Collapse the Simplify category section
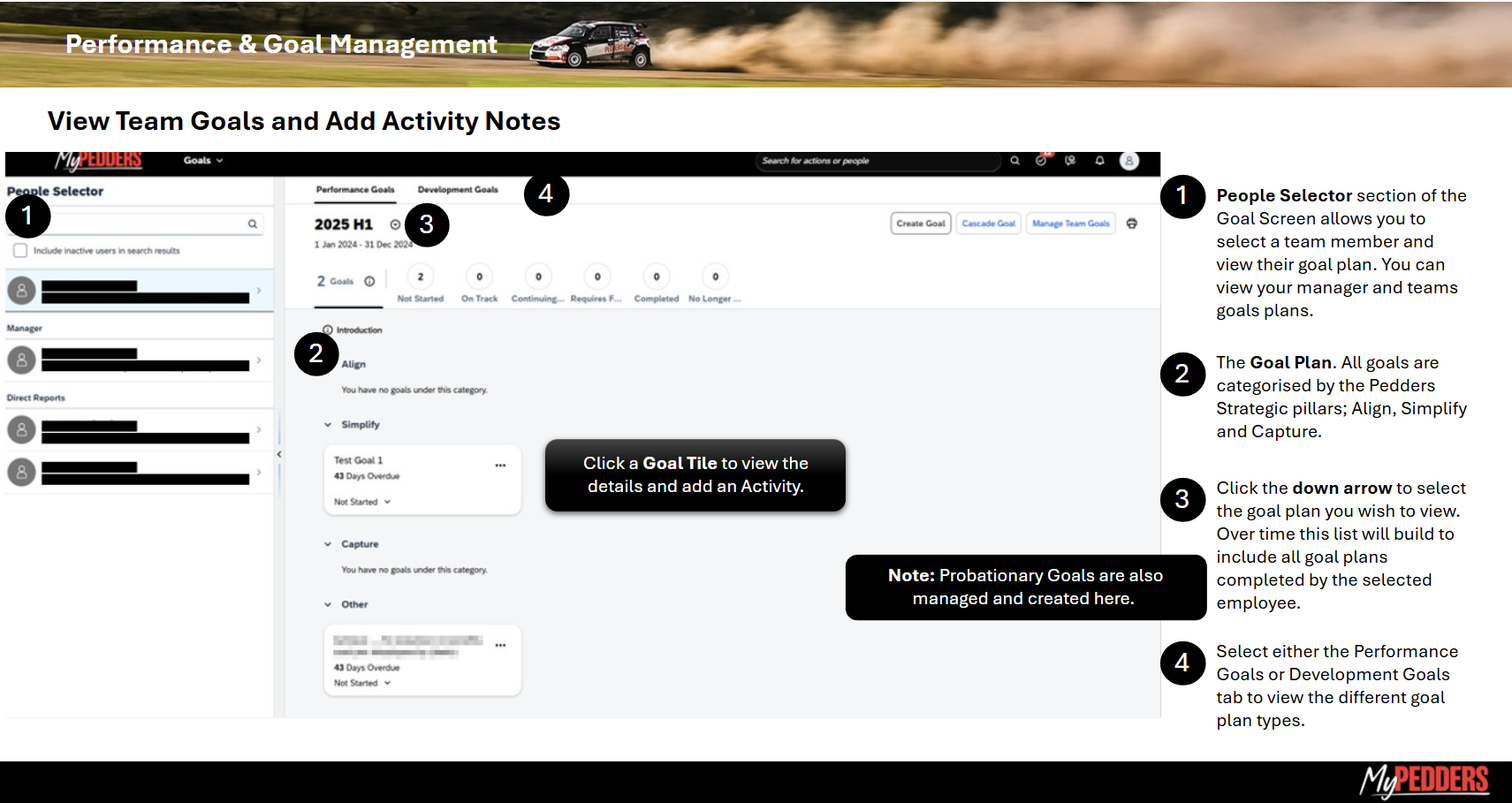The image size is (1512, 803). coord(328,425)
